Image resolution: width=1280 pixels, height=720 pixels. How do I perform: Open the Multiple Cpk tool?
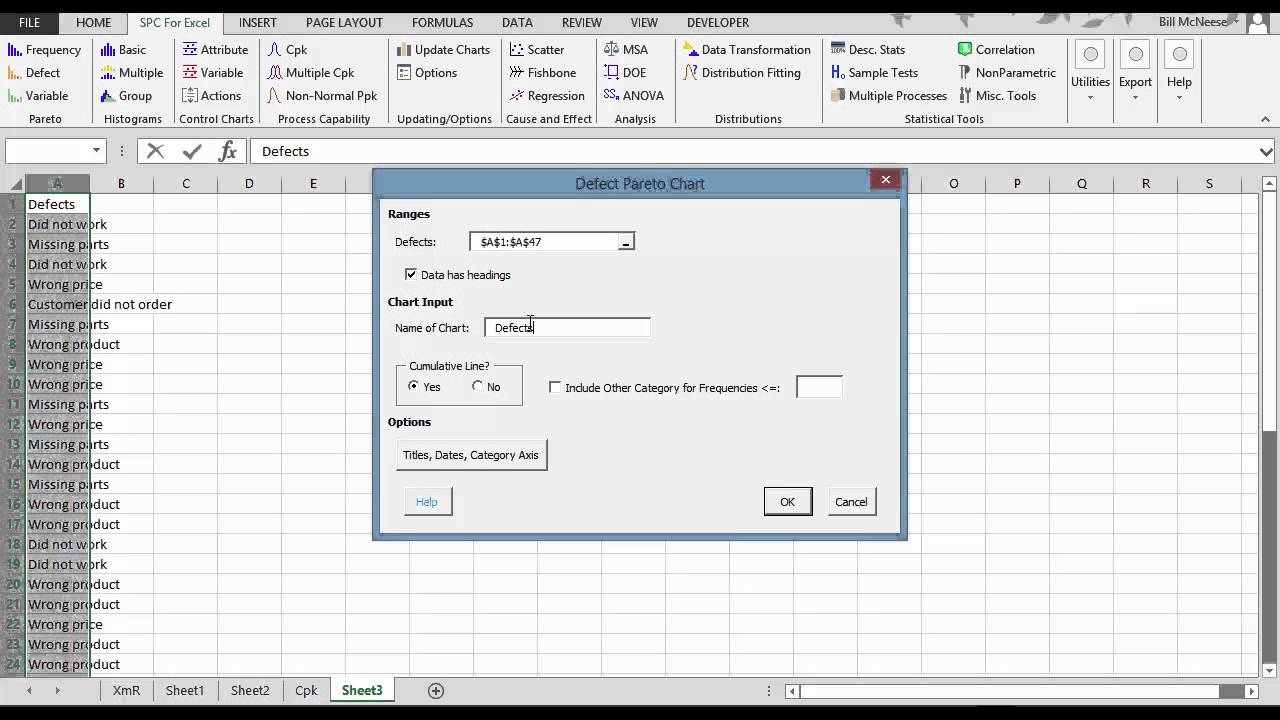point(310,72)
